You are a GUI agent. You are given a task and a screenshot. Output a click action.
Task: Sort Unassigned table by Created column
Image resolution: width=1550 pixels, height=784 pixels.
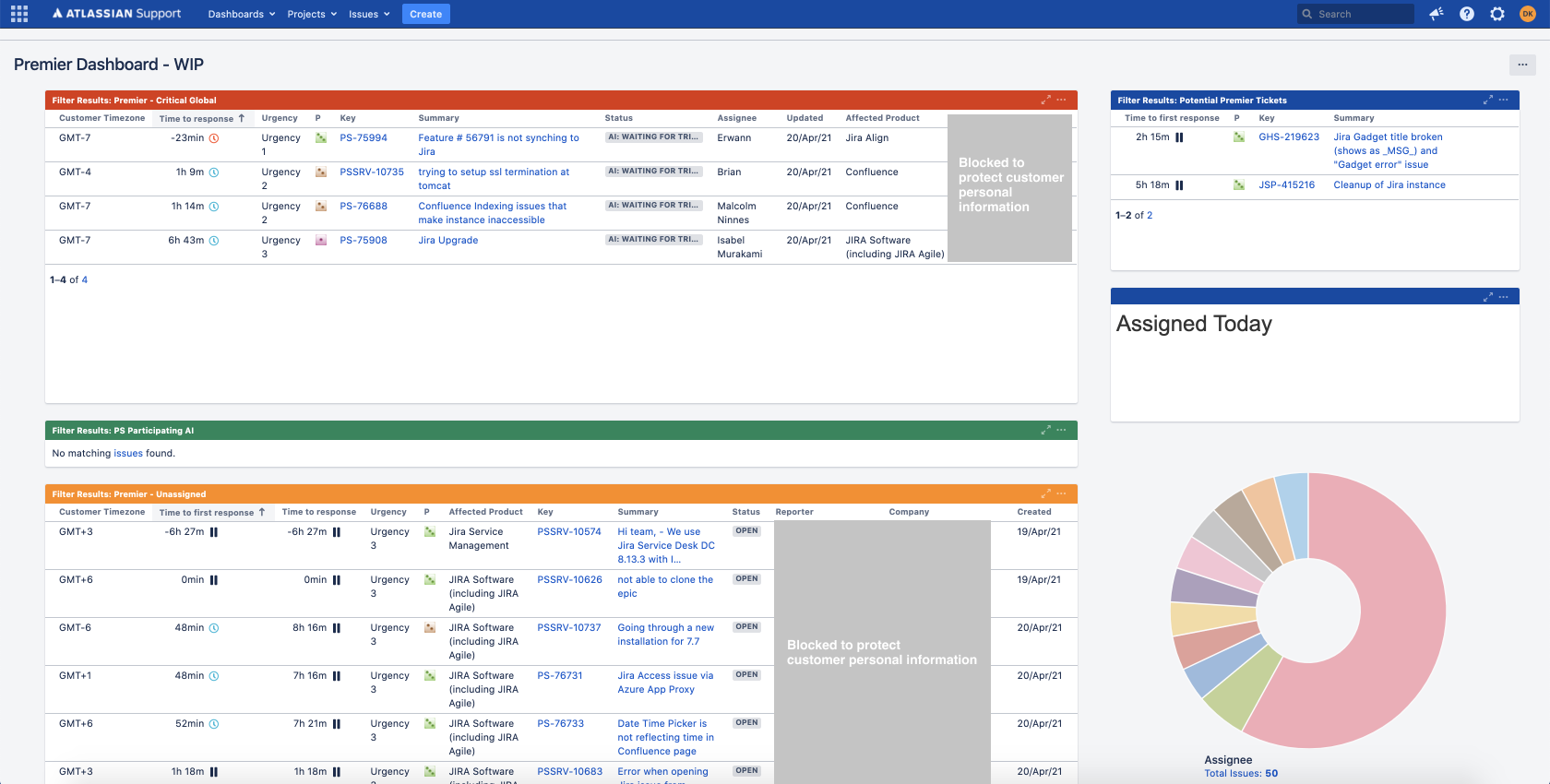[x=1034, y=512]
